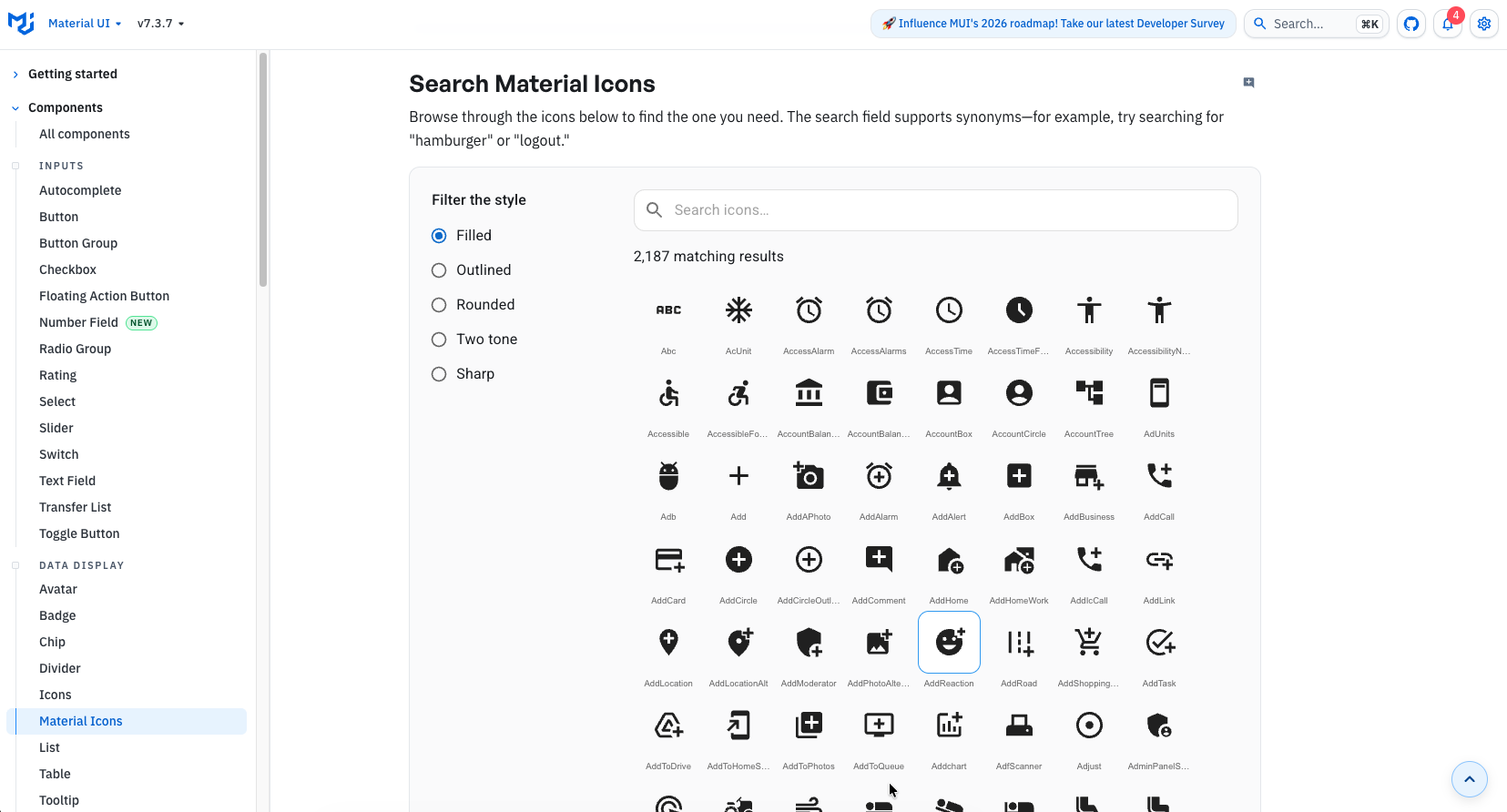Viewport: 1507px width, 812px height.
Task: Collapse the Components section
Action: (x=66, y=107)
